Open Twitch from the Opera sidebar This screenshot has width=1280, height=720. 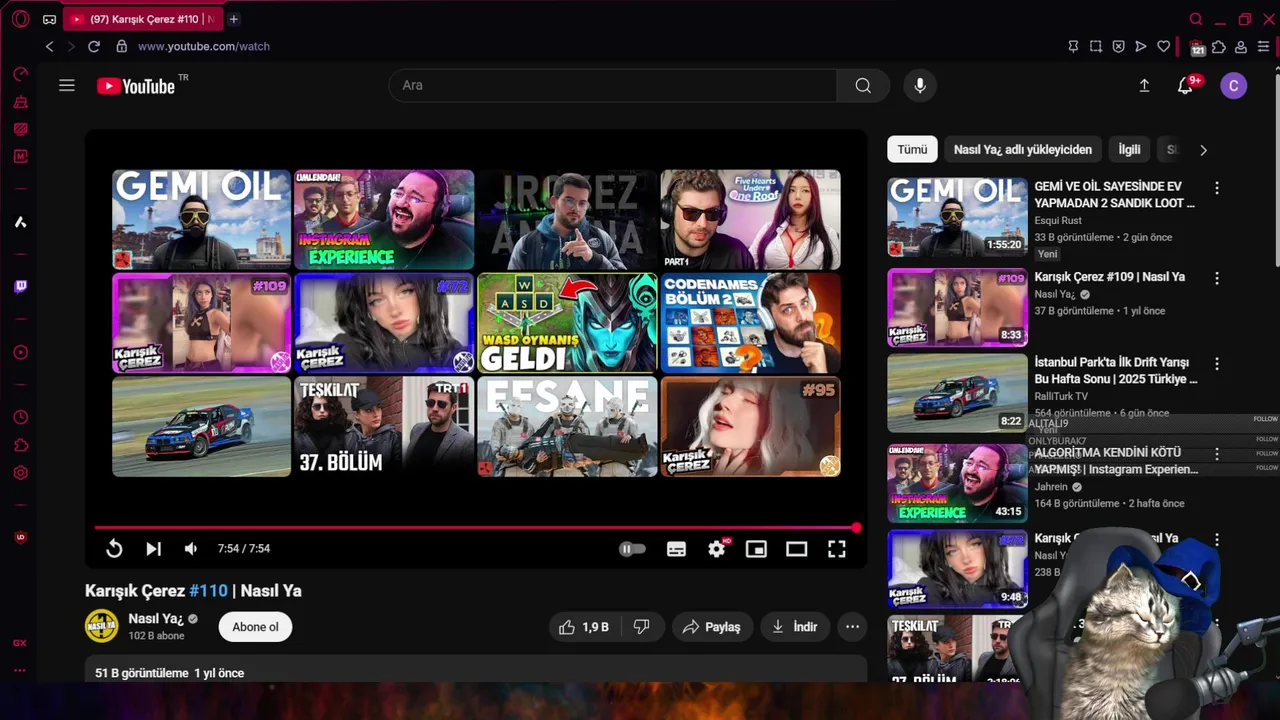(20, 287)
